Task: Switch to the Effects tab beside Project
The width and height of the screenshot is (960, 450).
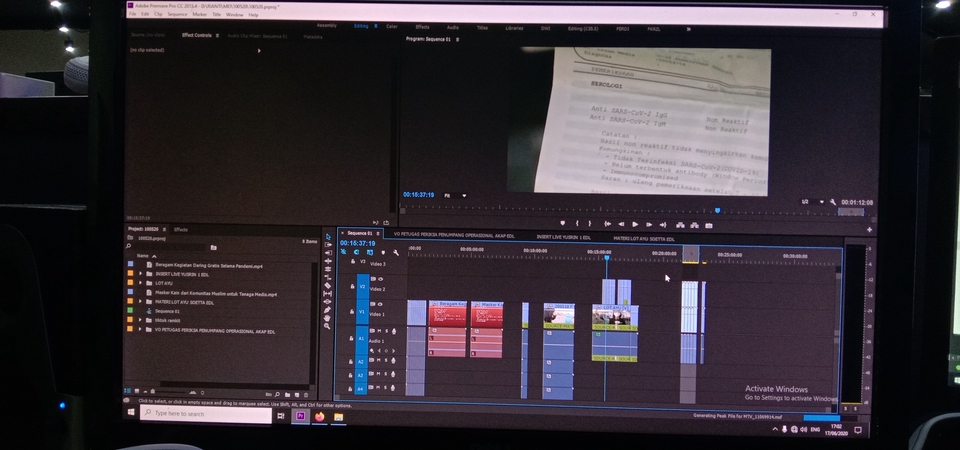Action: (181, 230)
